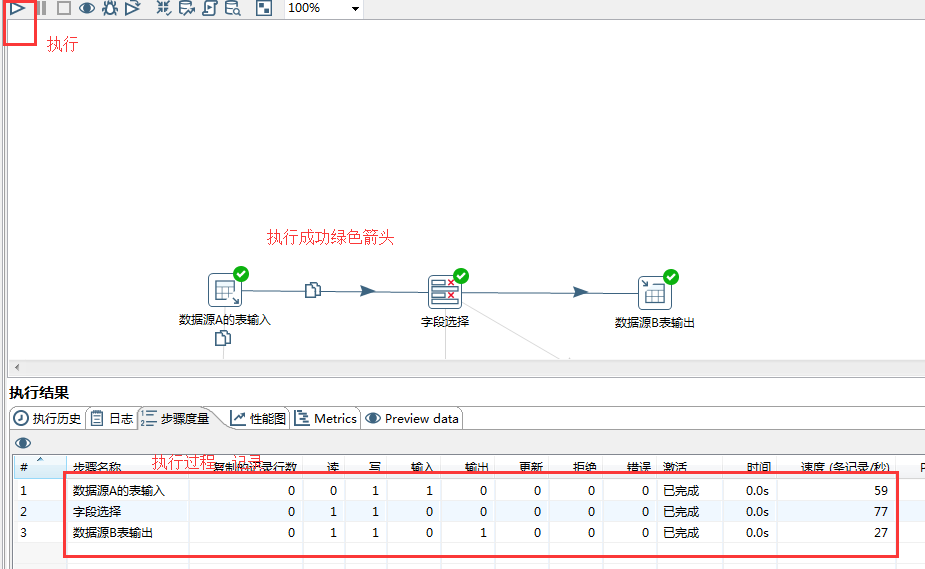Select the 数据源B表输出 step icon
The image size is (925, 569).
(x=654, y=293)
